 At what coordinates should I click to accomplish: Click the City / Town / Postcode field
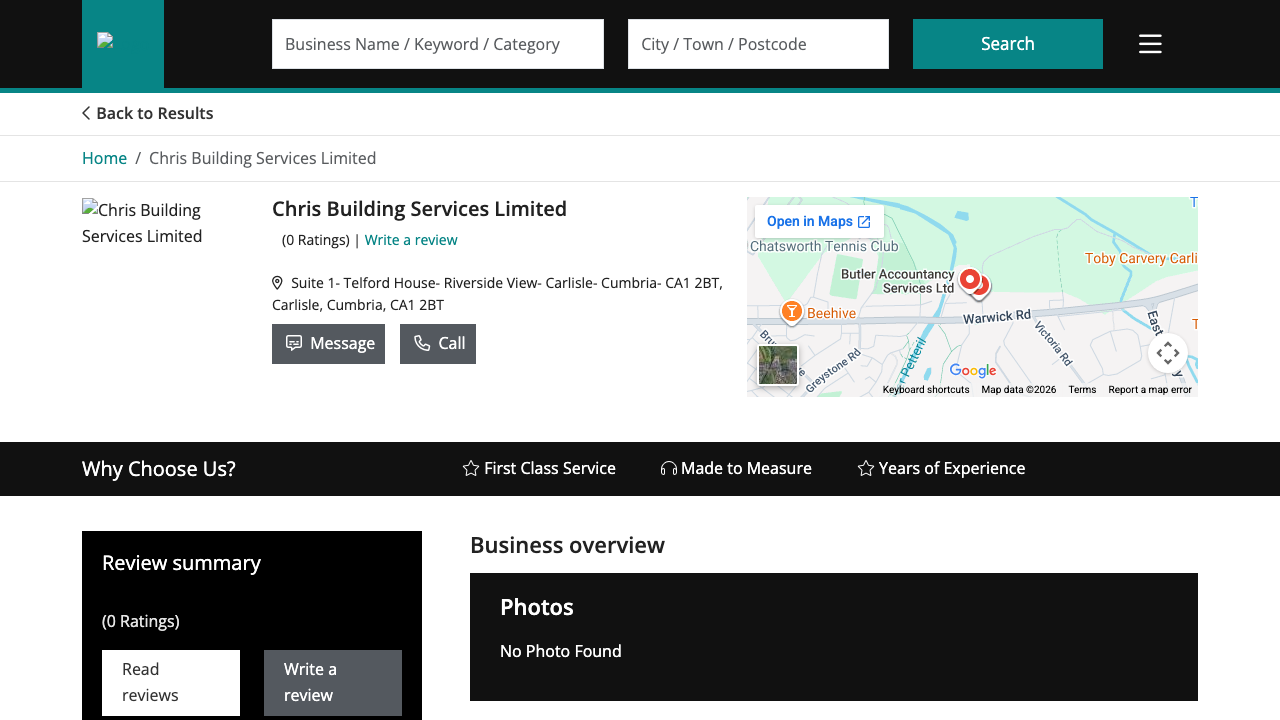point(757,44)
